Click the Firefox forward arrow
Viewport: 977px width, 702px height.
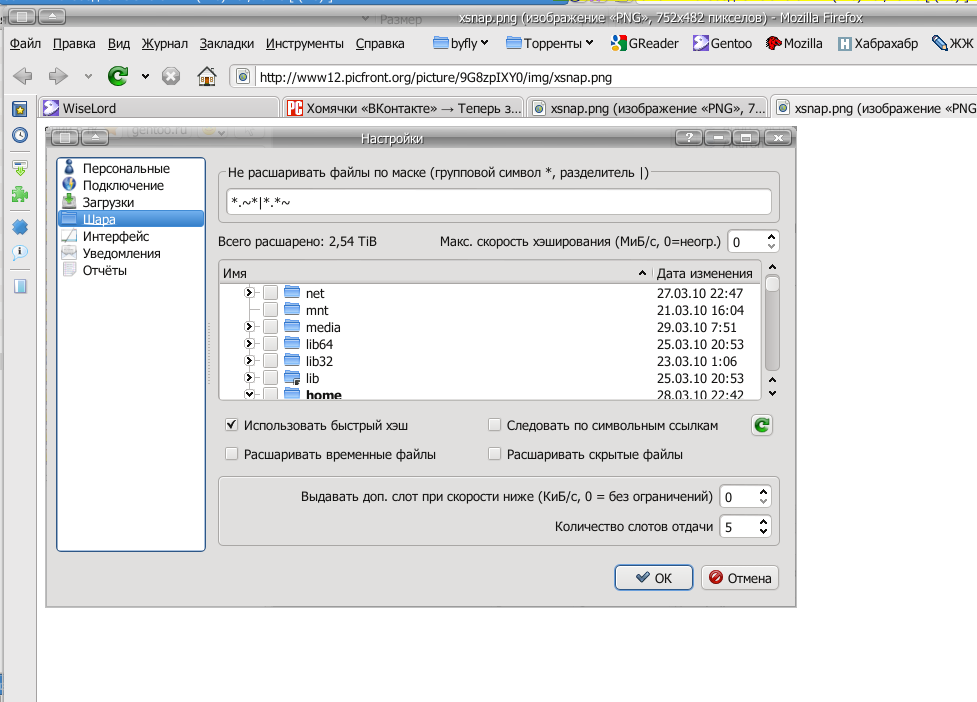(x=58, y=77)
